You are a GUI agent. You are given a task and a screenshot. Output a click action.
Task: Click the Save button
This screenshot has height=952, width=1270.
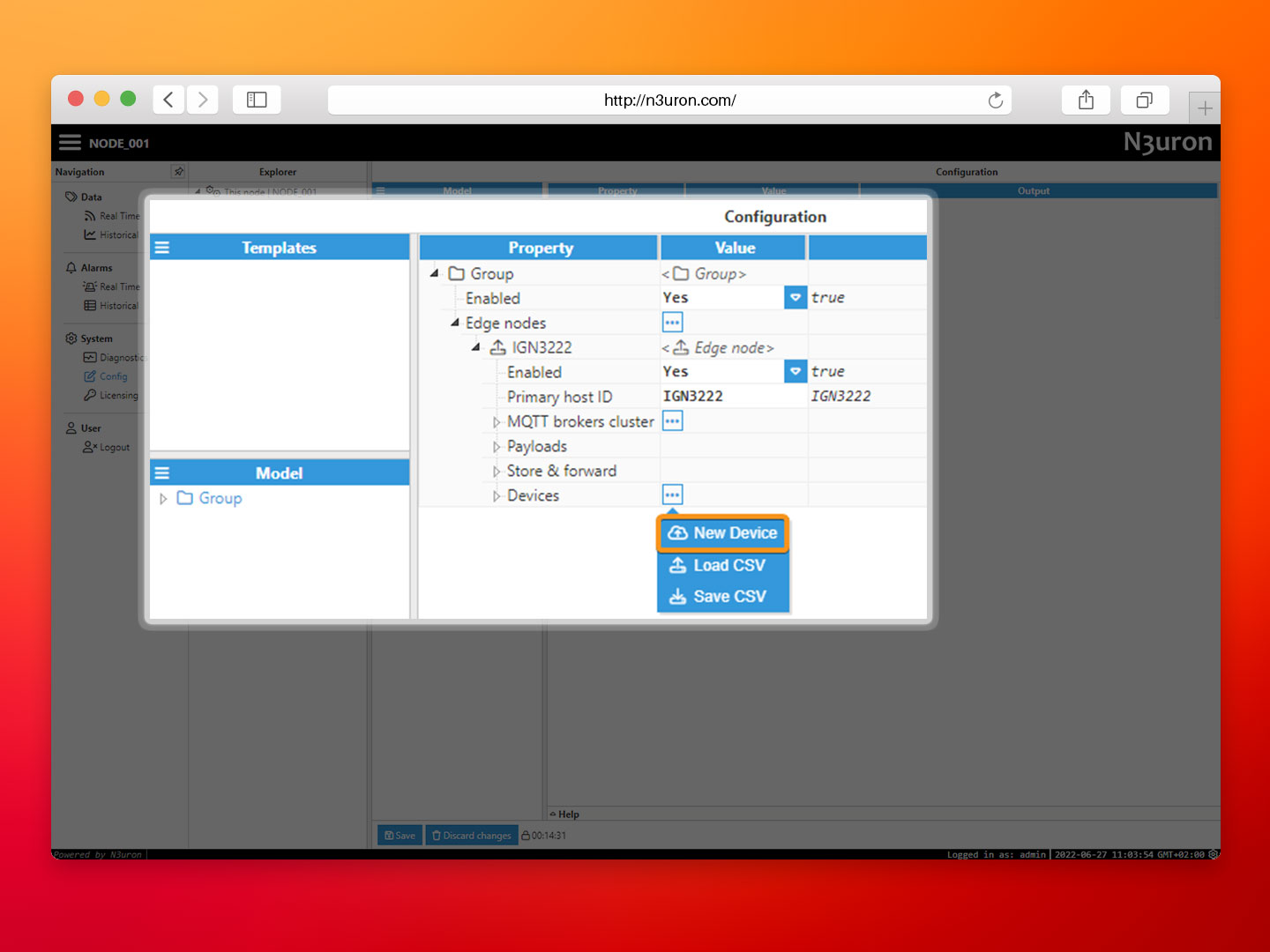click(400, 836)
